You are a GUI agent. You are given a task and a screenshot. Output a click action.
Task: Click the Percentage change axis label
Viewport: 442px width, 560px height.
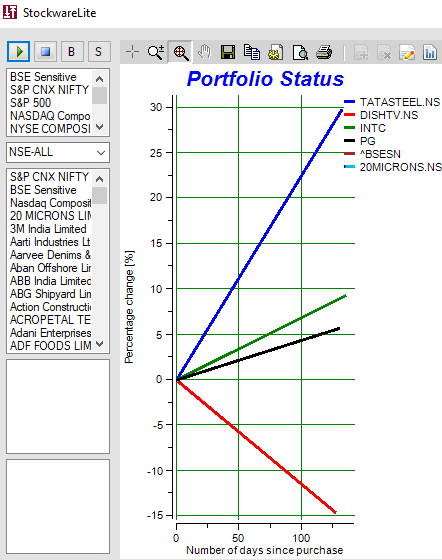[129, 307]
